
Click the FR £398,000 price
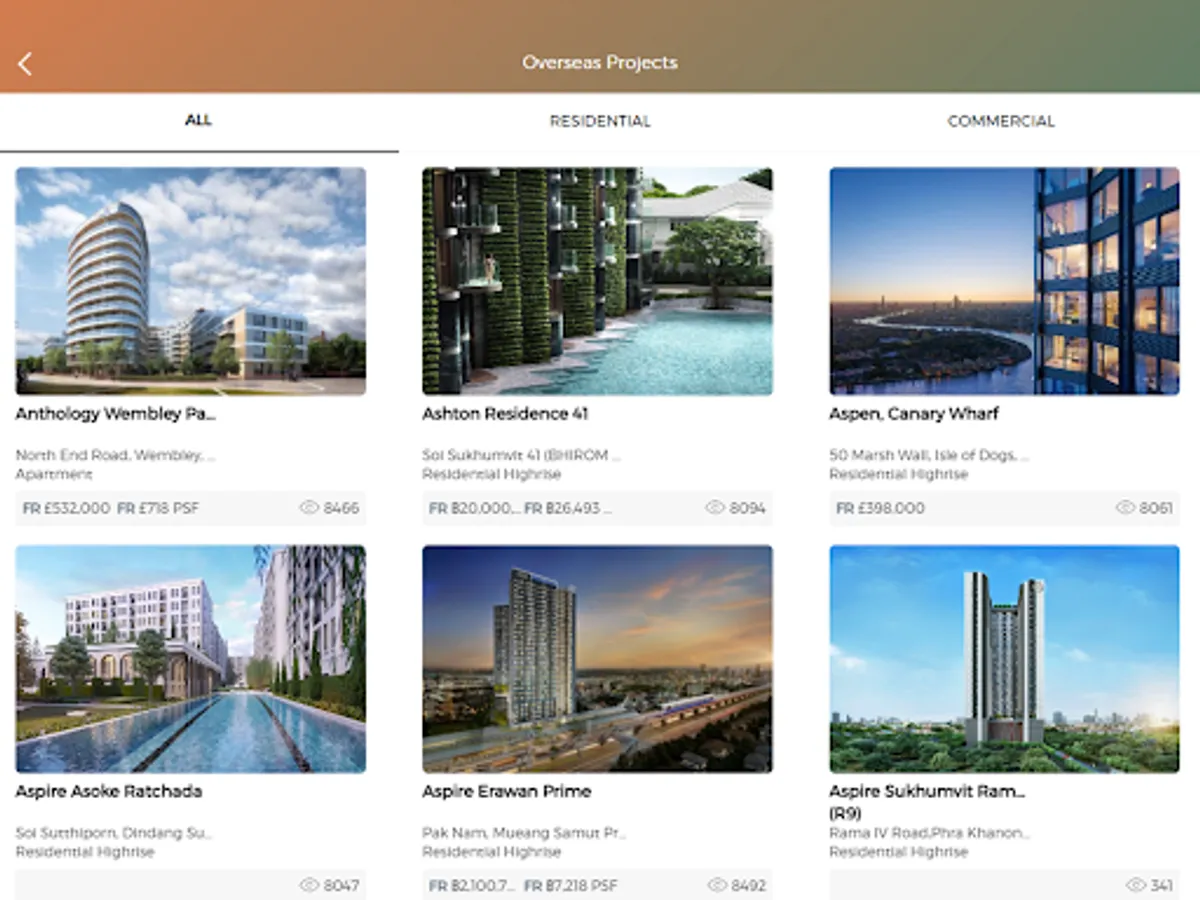pos(880,508)
